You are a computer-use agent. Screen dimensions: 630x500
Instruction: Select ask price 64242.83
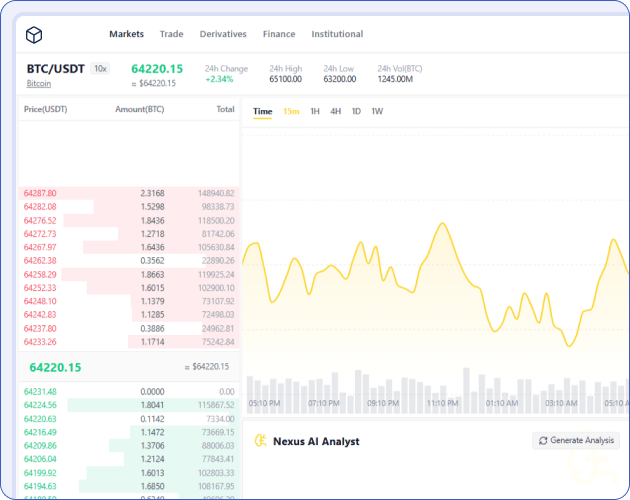(40, 314)
